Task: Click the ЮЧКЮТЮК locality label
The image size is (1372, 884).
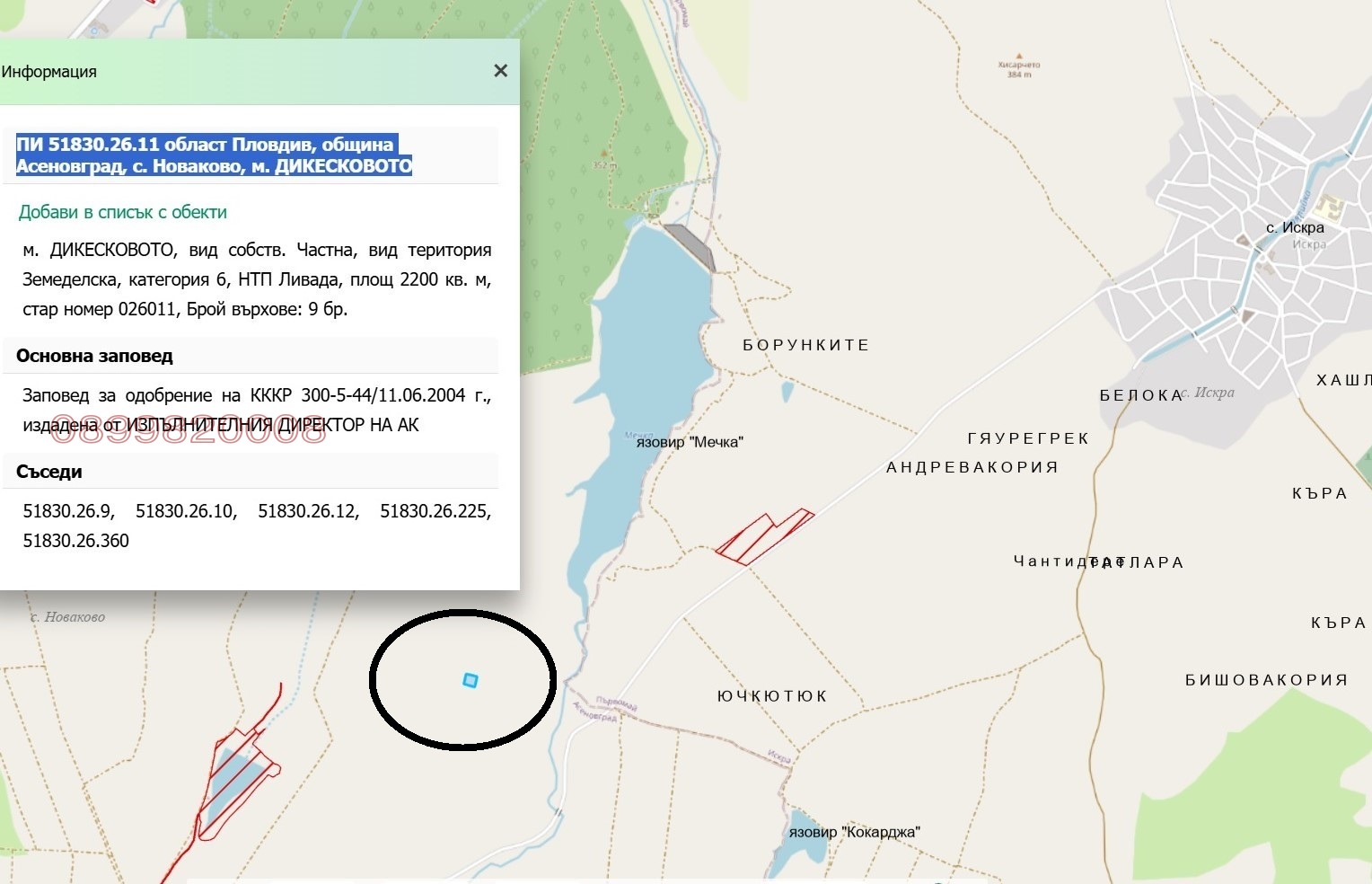Action: point(772,696)
